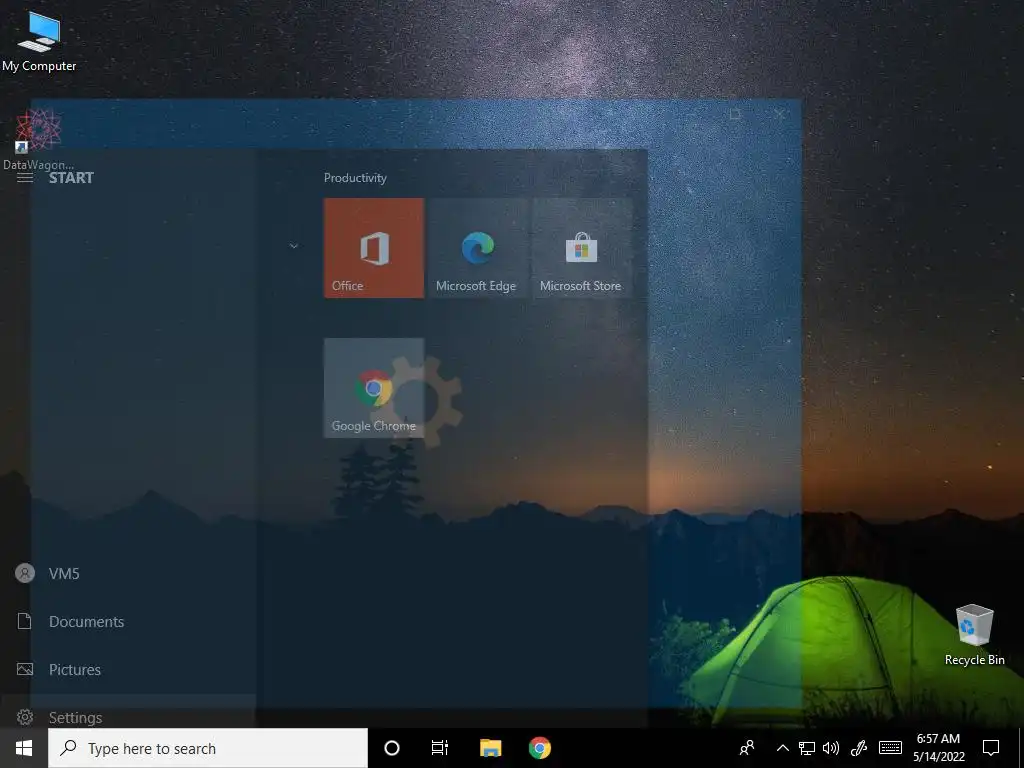Image resolution: width=1024 pixels, height=768 pixels.
Task: Open the Action Center notifications icon
Action: pos(991,748)
